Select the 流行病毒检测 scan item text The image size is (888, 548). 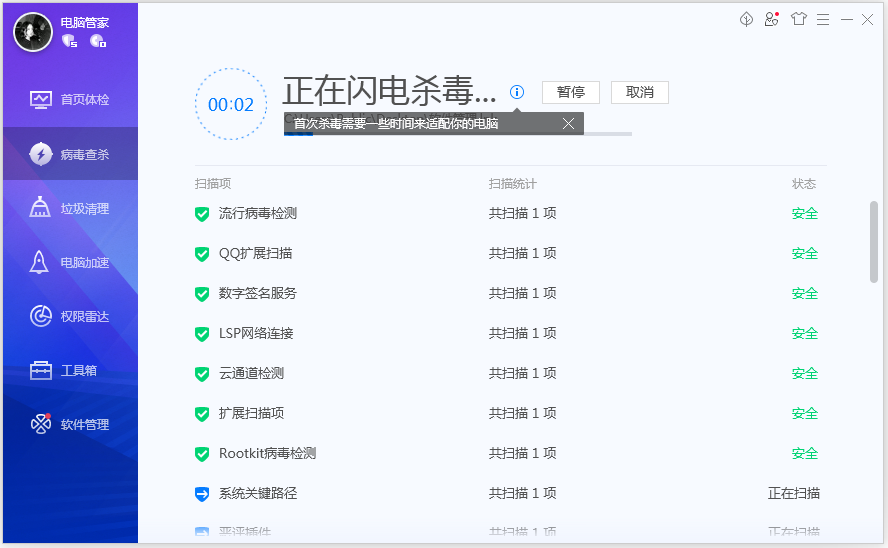pos(258,213)
